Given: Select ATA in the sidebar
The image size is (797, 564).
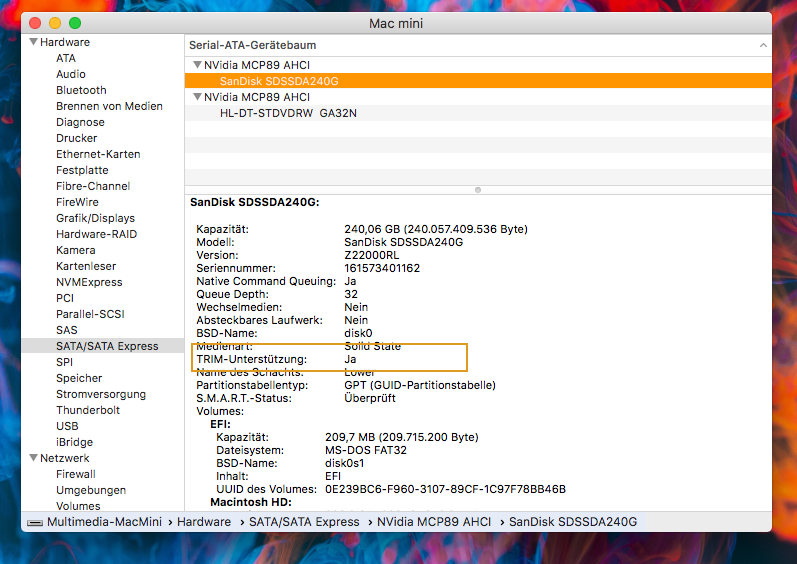Looking at the screenshot, I should (x=66, y=58).
